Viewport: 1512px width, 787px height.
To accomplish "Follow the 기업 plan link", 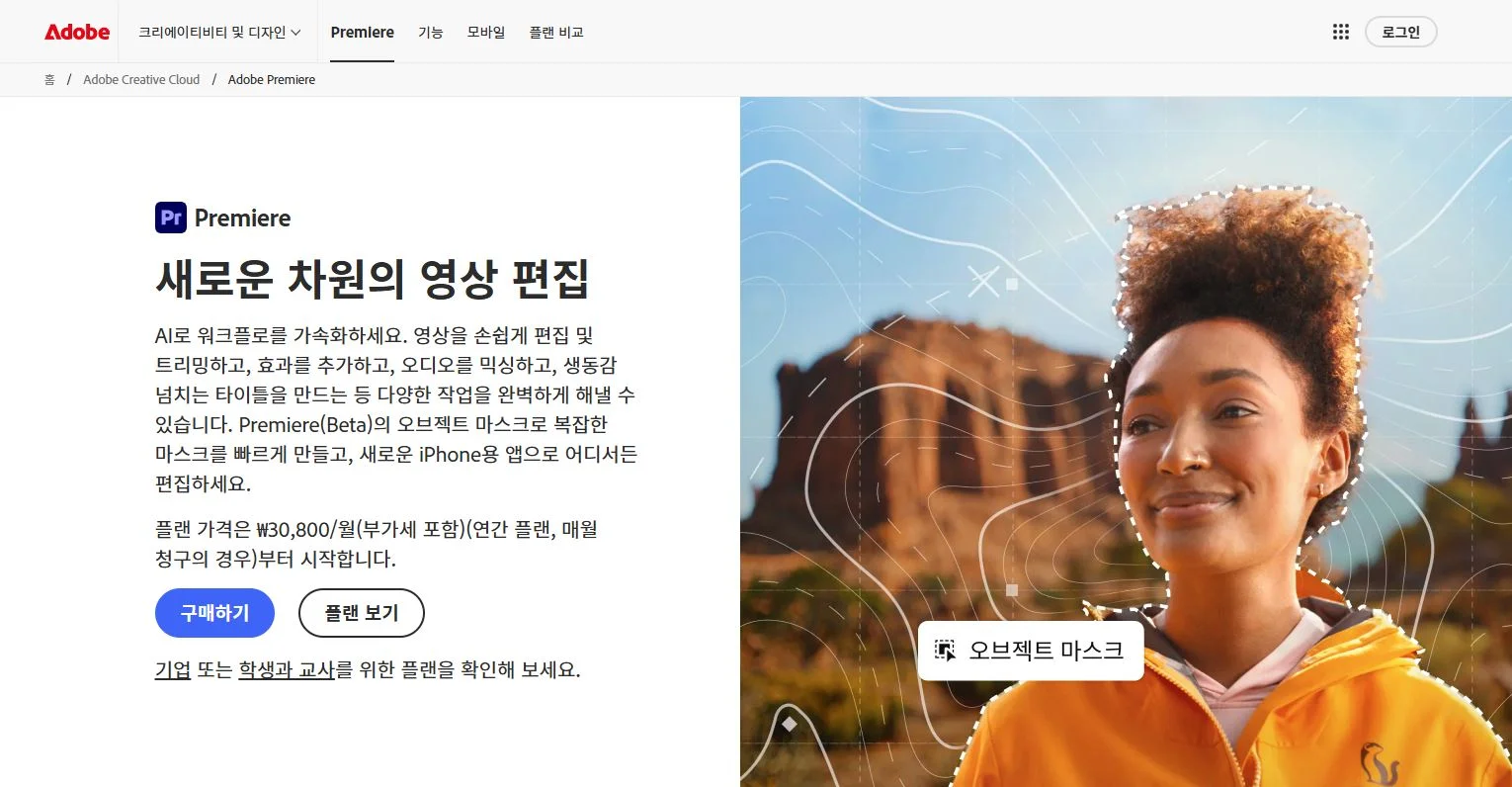I will [173, 670].
